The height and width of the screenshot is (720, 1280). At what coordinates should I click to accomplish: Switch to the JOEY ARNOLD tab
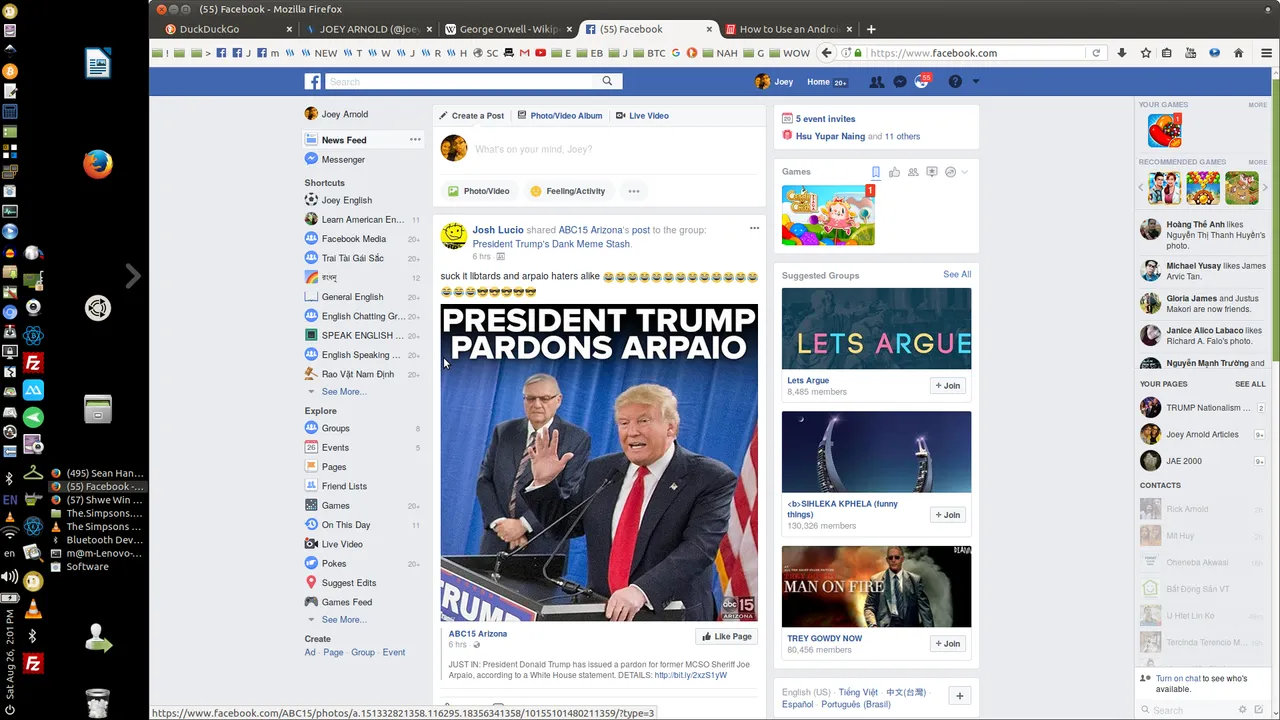pos(368,29)
